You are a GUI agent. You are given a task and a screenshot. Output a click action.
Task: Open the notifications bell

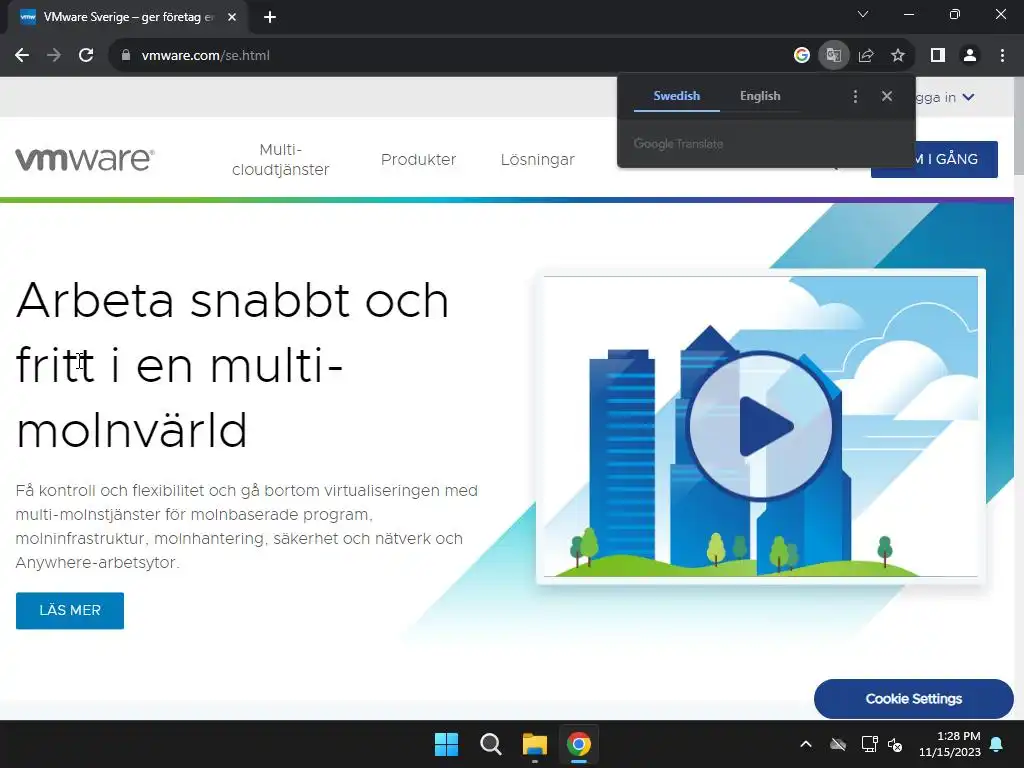[997, 744]
